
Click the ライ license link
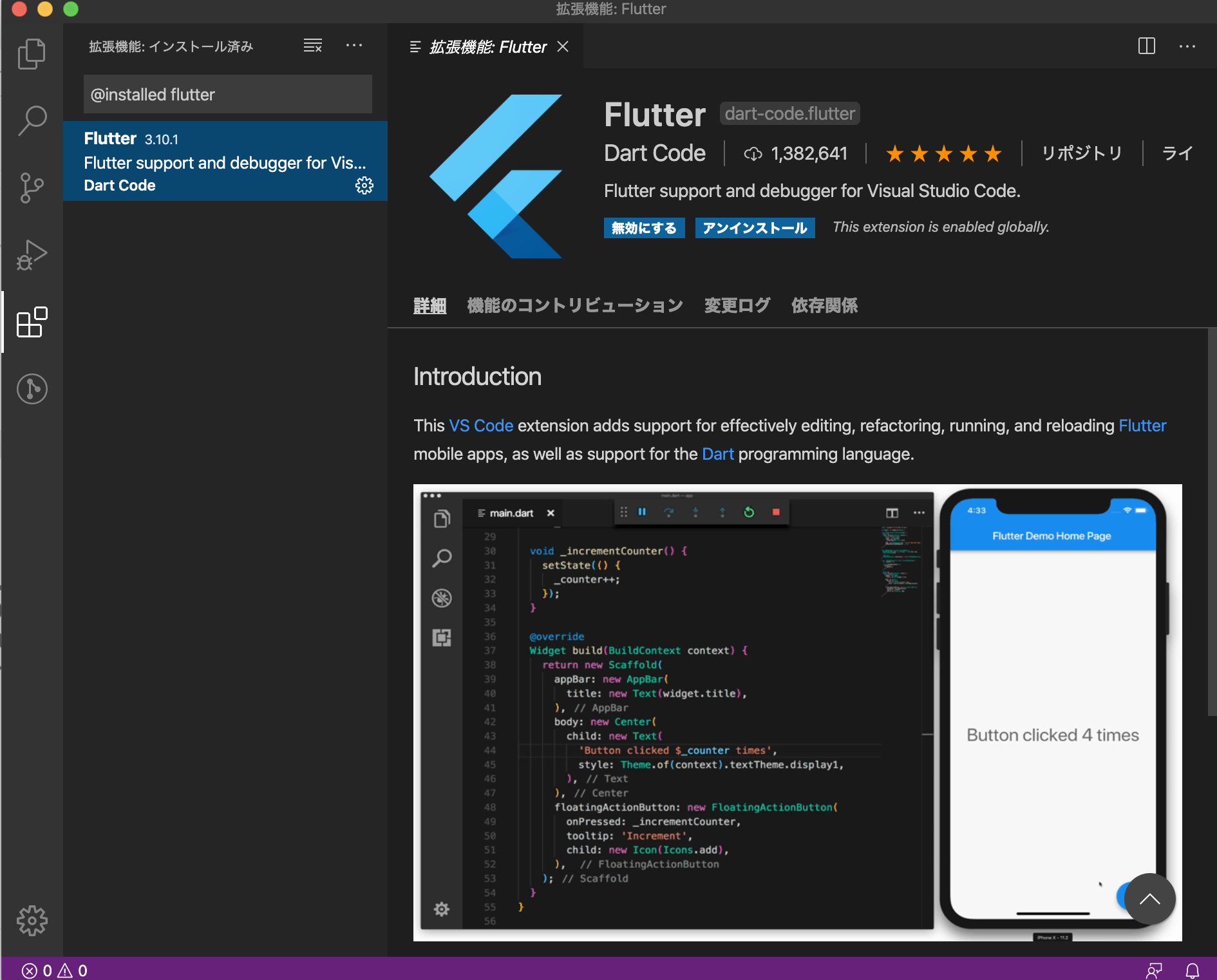[x=1178, y=153]
